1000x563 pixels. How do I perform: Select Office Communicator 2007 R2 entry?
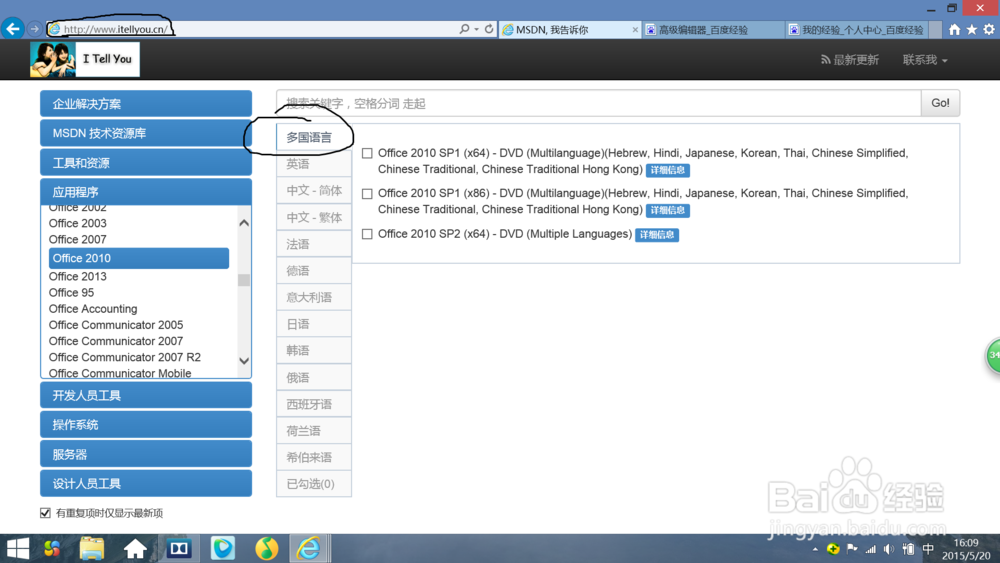[x=125, y=358]
